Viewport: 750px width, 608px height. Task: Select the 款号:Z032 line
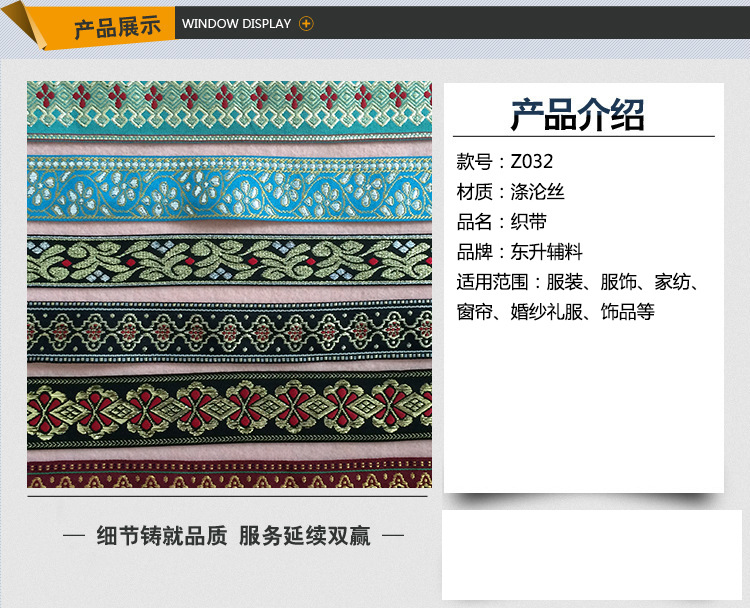(505, 162)
